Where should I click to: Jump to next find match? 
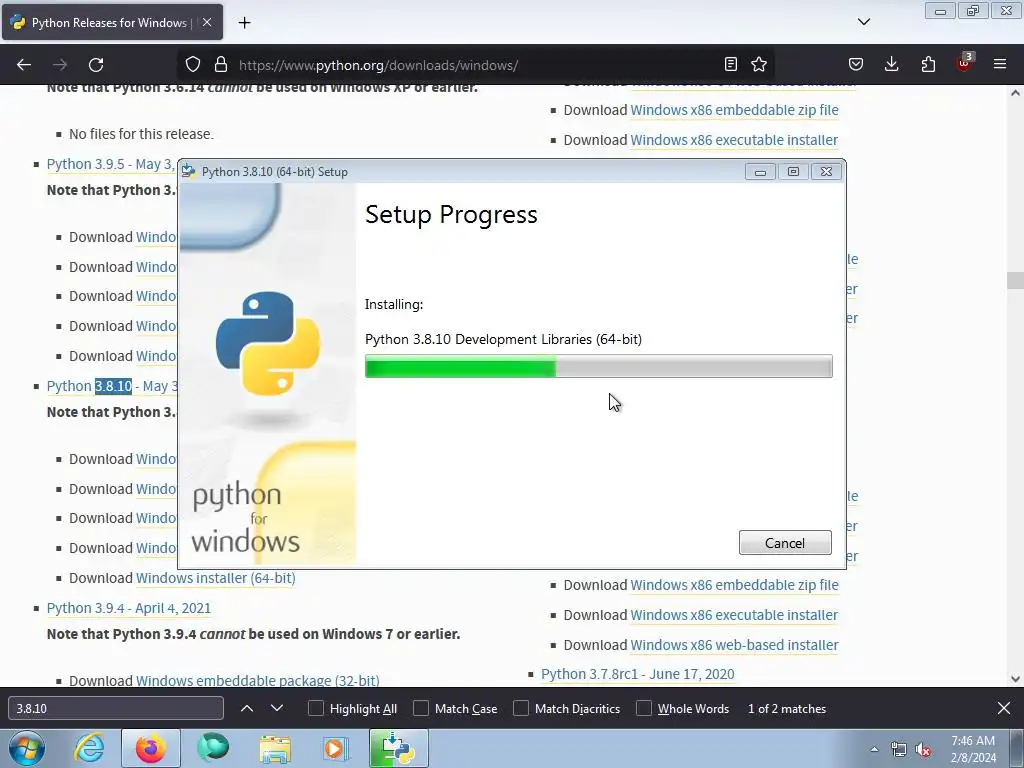(x=277, y=709)
